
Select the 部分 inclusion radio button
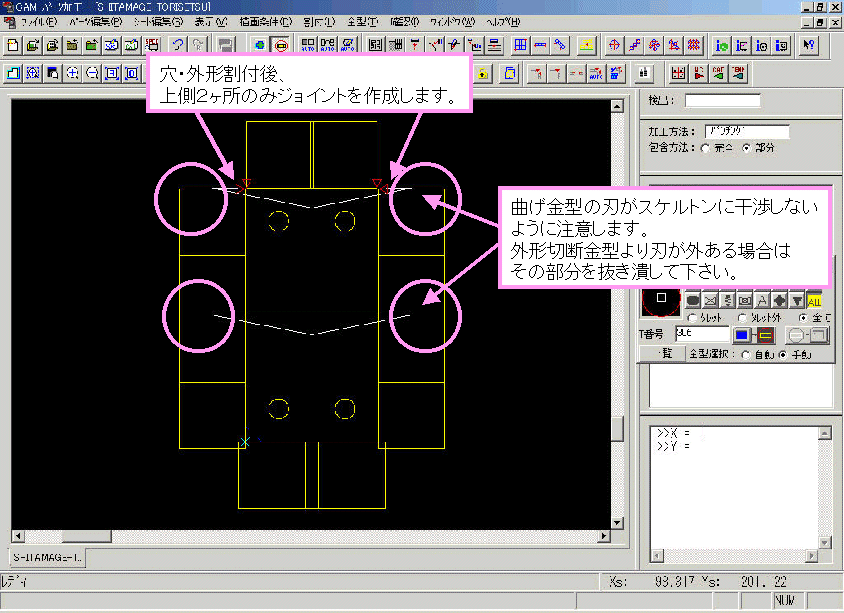coord(747,148)
